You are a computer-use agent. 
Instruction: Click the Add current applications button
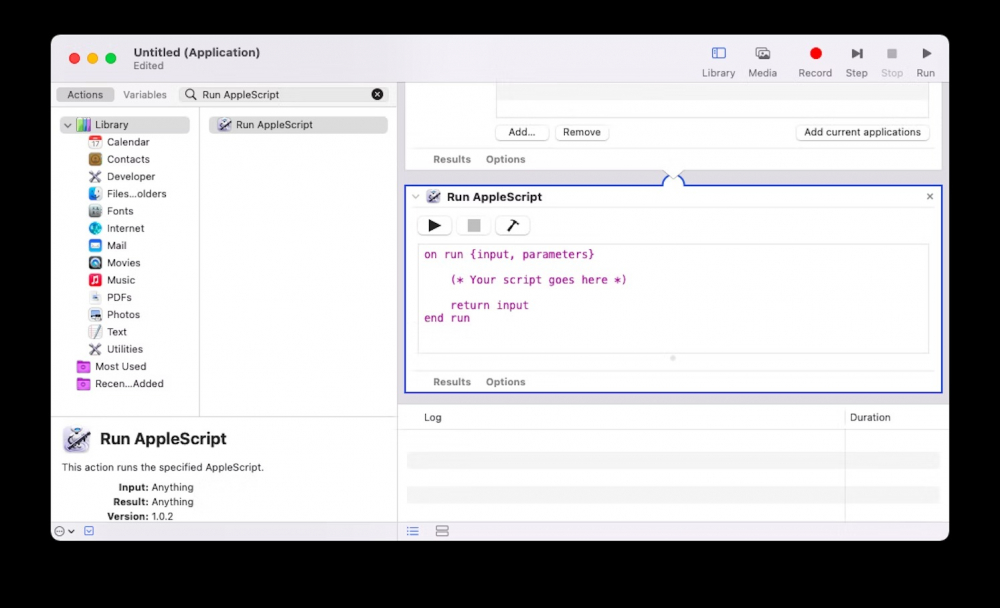click(862, 132)
